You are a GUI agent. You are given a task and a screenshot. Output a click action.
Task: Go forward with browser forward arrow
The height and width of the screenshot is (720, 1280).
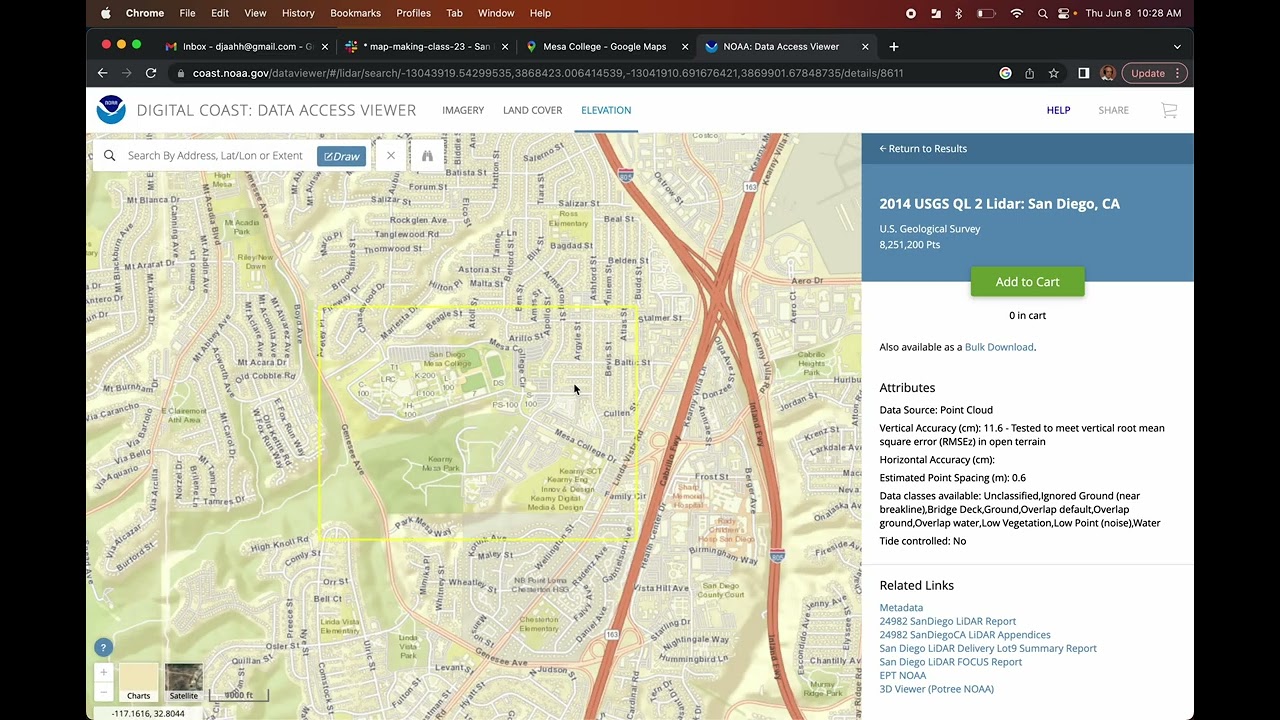point(126,73)
